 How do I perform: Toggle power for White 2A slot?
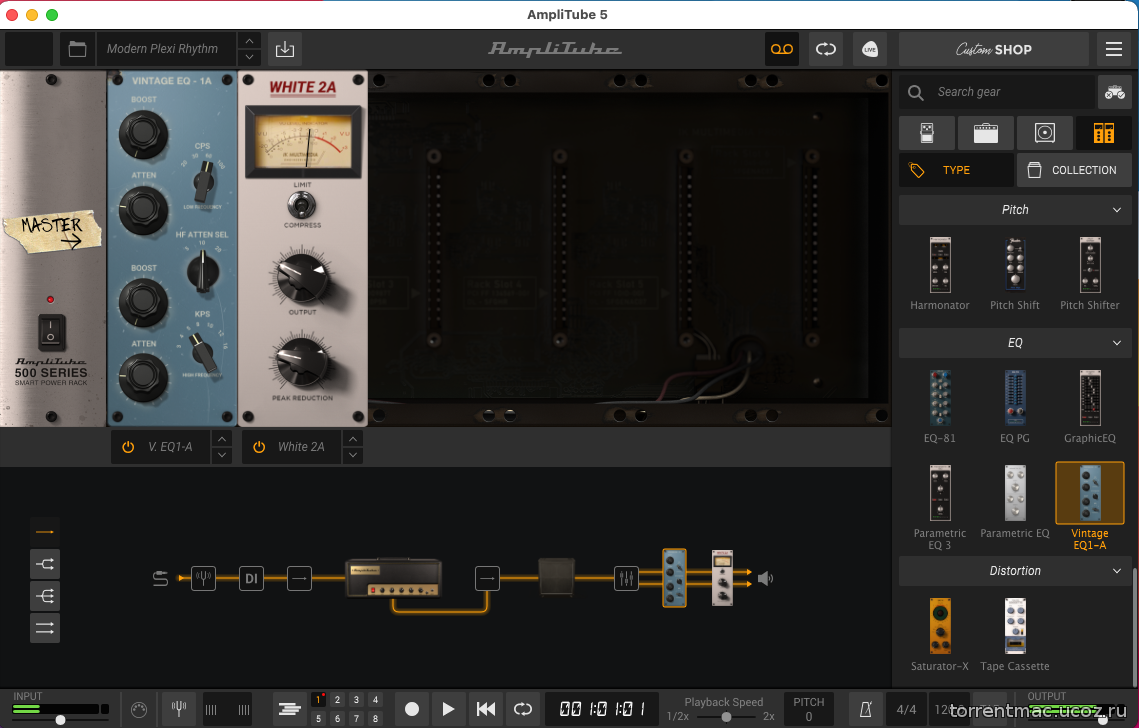click(259, 448)
